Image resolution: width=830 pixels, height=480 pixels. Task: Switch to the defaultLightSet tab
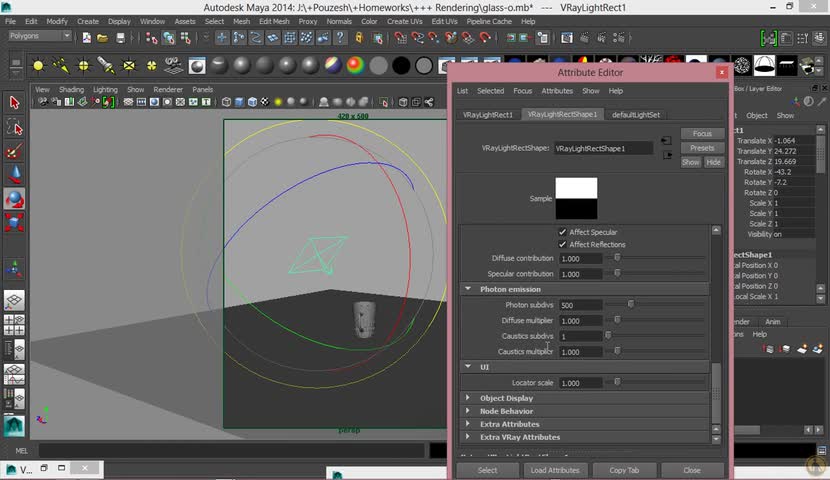[636, 115]
